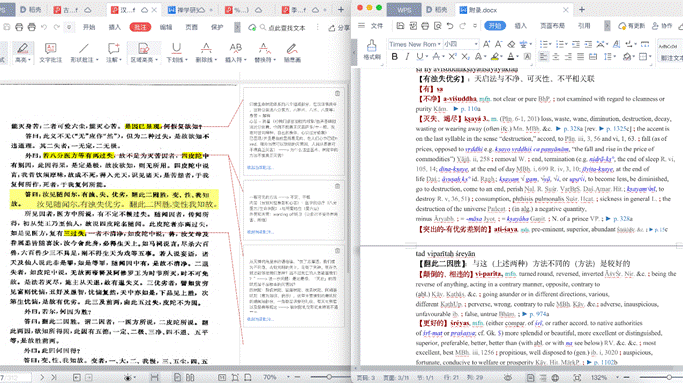Clear formatting with eraser icon

click(511, 44)
